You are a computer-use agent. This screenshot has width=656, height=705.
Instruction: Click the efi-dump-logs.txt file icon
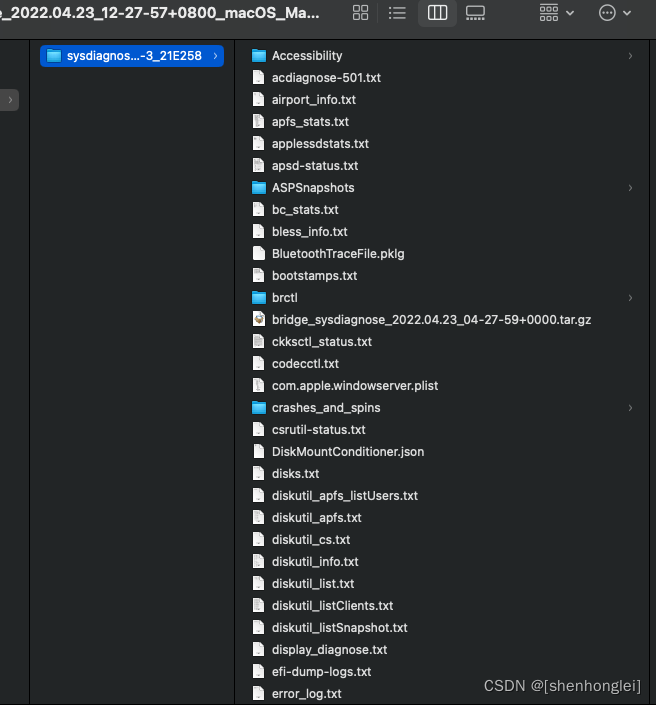coord(259,672)
